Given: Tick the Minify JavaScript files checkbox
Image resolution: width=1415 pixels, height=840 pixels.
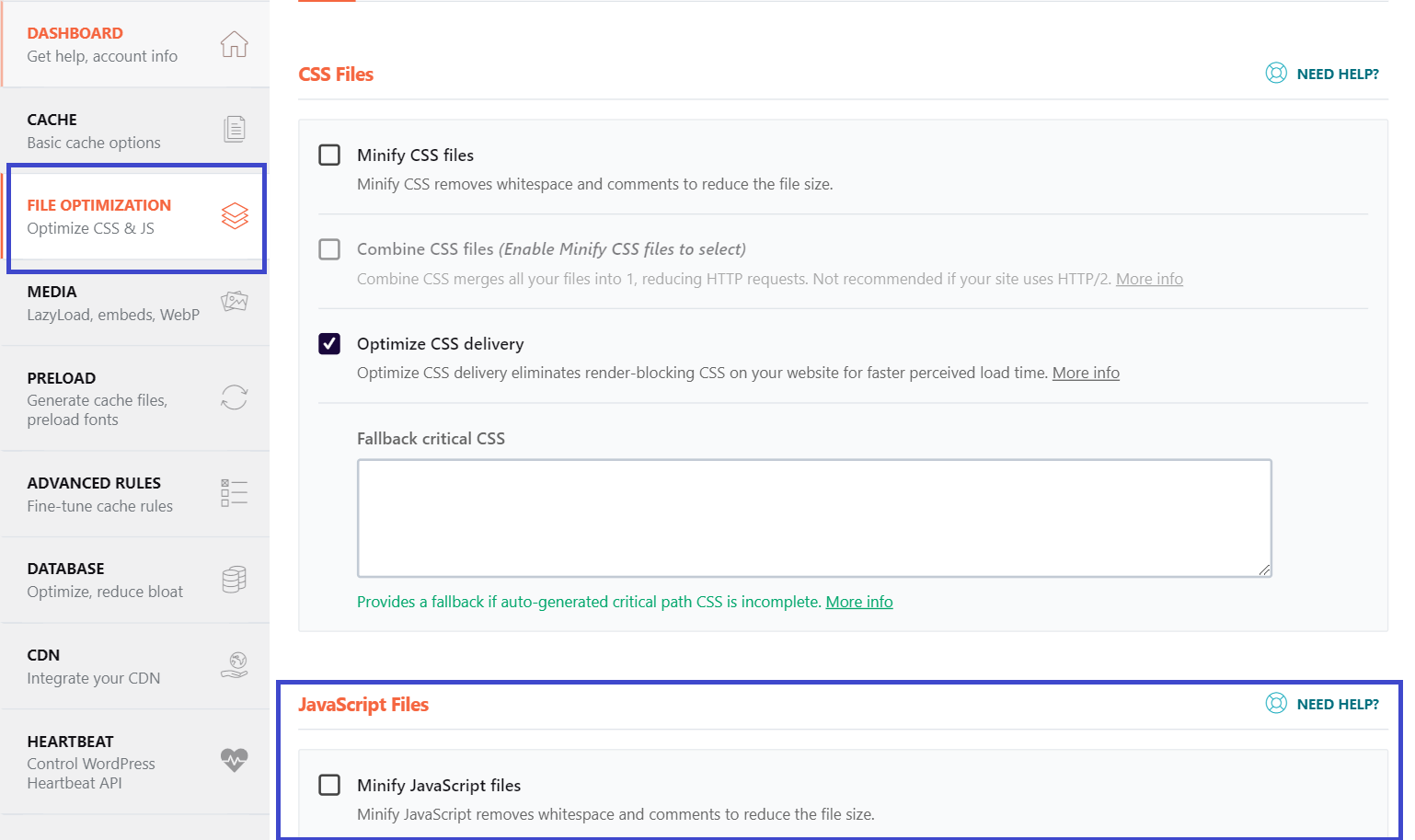Looking at the screenshot, I should point(329,785).
